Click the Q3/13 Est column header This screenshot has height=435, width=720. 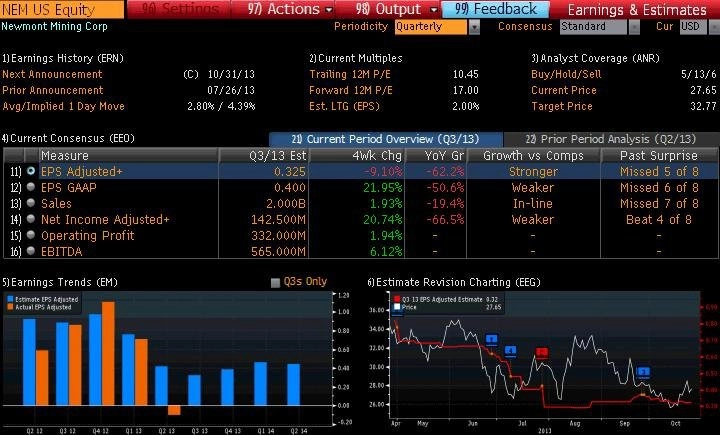pyautogui.click(x=264, y=155)
